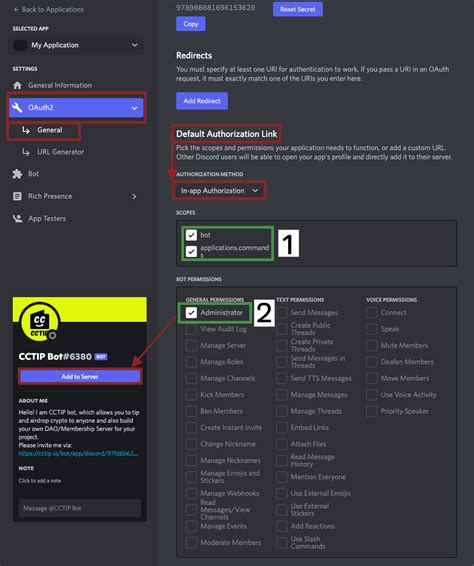Click the My Application avatar icon
This screenshot has width=474, height=566.
click(x=20, y=45)
